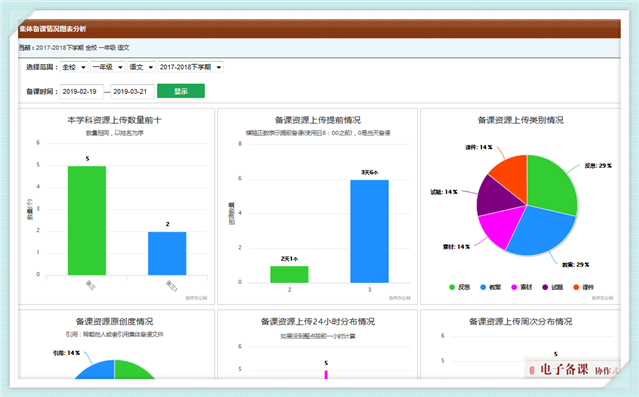Screen dimensions: 639x397
Task: Click the data label 2天1个
Action: point(289,259)
